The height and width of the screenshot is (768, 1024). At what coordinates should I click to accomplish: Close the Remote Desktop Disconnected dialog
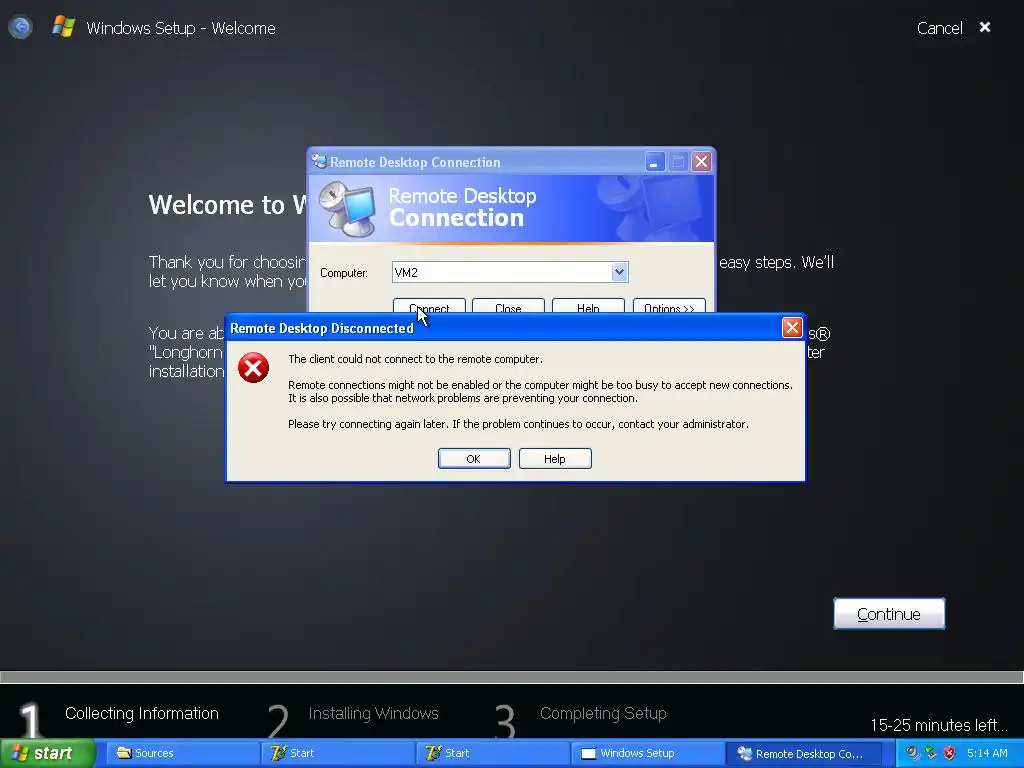[x=792, y=327]
